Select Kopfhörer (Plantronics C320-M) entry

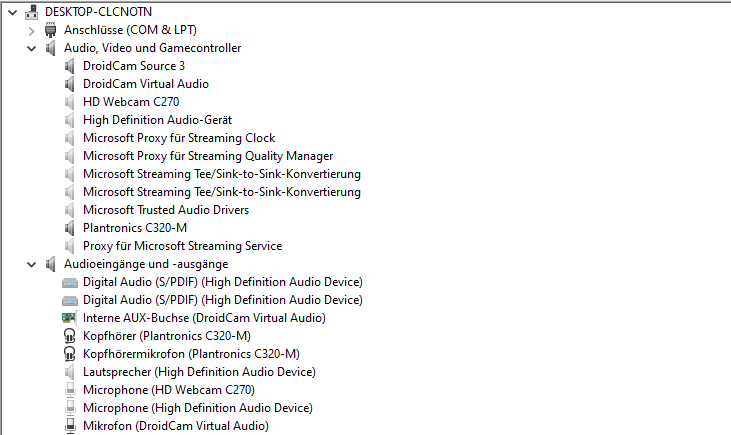[167, 336]
